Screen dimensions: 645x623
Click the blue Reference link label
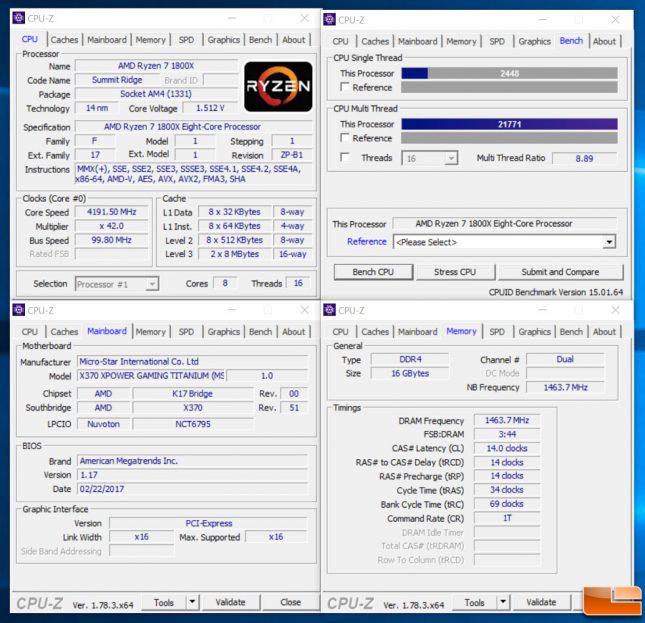(367, 241)
